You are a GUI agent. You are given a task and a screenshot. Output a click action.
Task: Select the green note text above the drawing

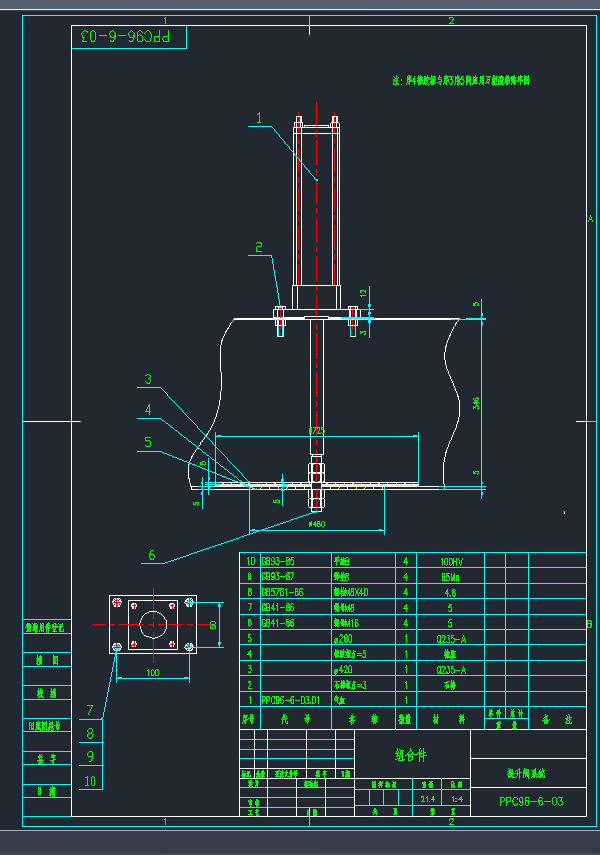pos(461,80)
